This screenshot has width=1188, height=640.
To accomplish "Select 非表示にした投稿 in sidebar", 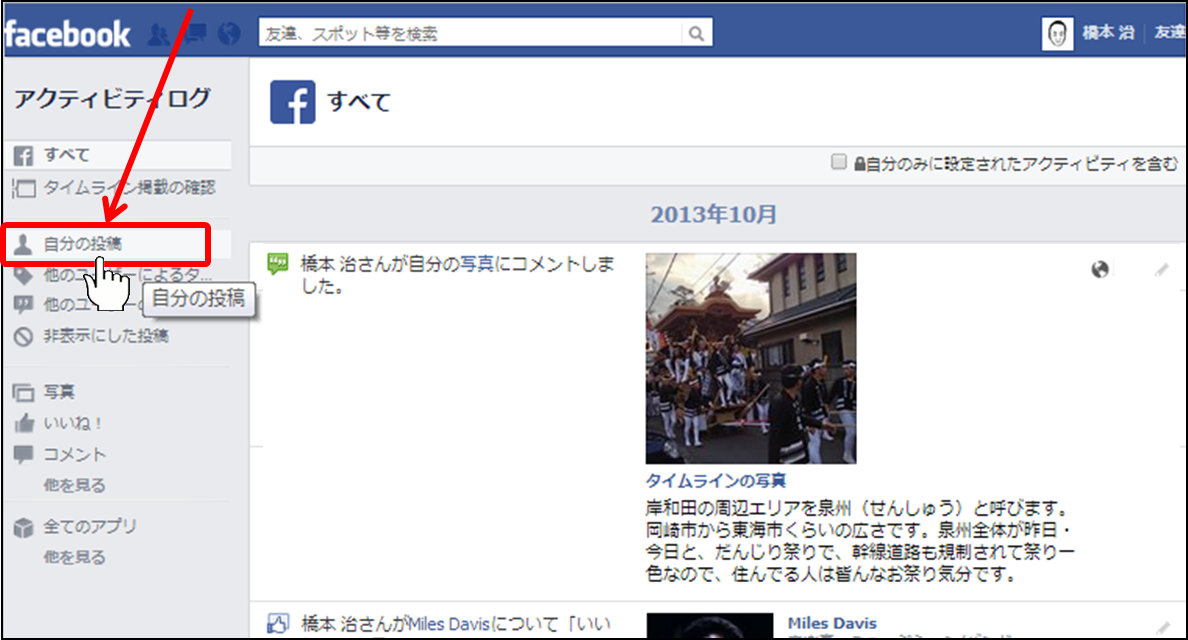I will pyautogui.click(x=105, y=336).
